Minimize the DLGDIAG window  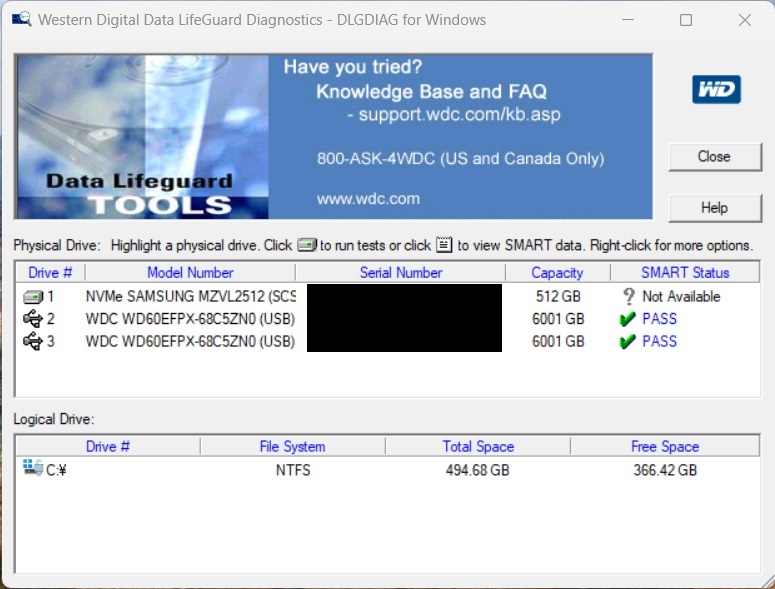[628, 20]
